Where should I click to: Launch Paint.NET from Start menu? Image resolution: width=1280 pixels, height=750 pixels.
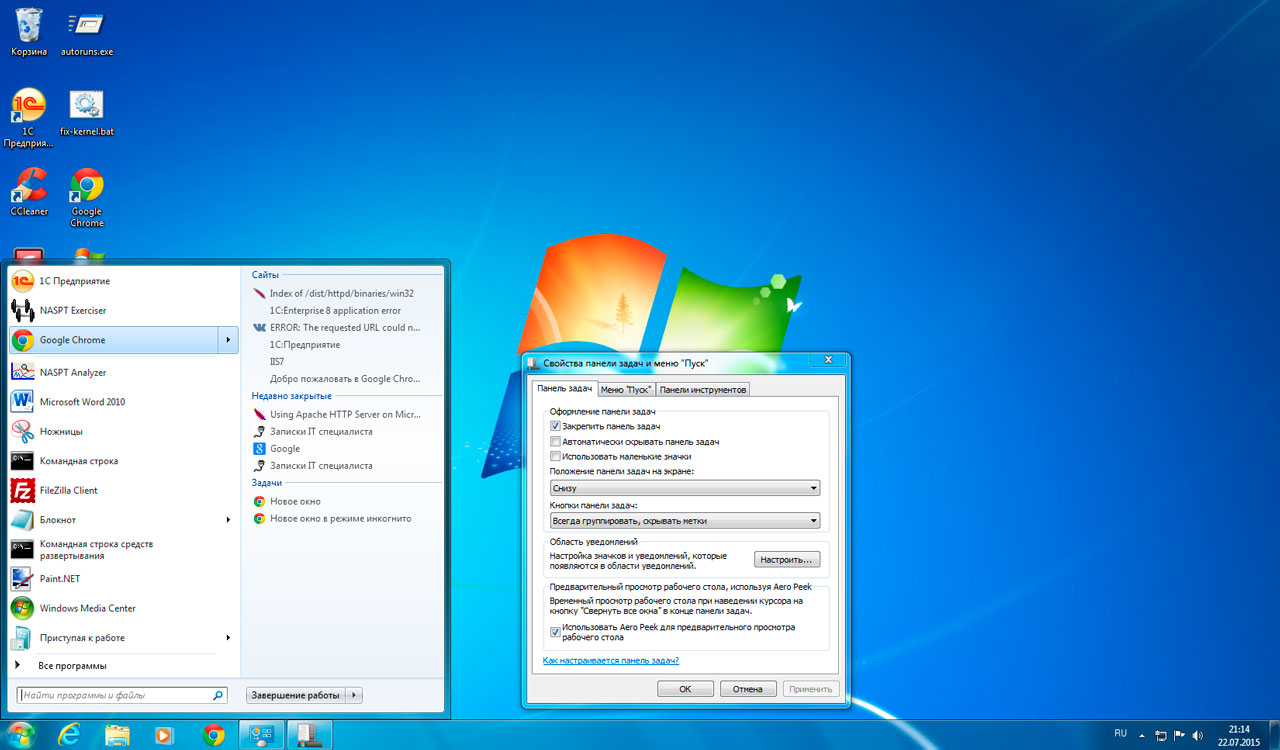click(x=60, y=579)
